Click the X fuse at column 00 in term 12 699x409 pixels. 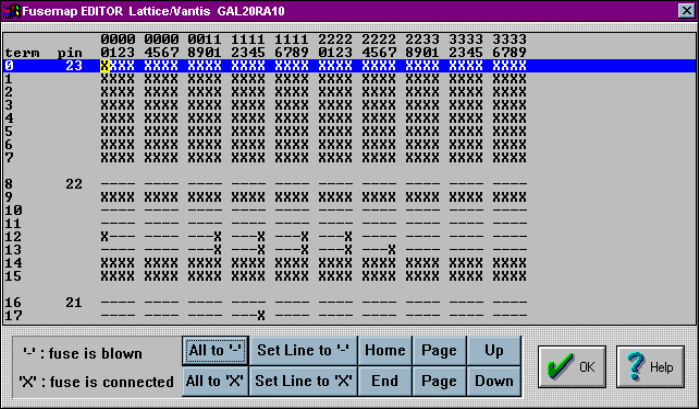105,237
